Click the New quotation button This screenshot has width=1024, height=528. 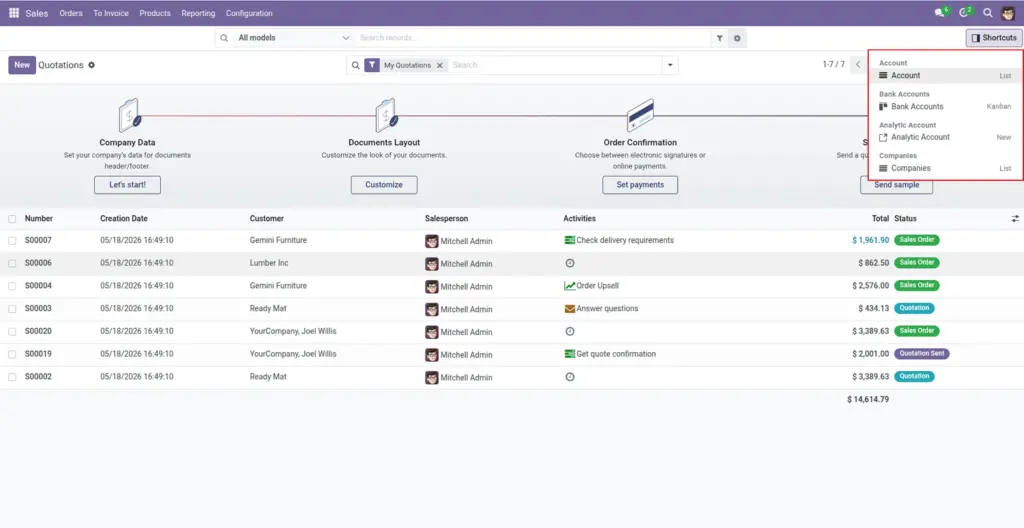coord(22,65)
